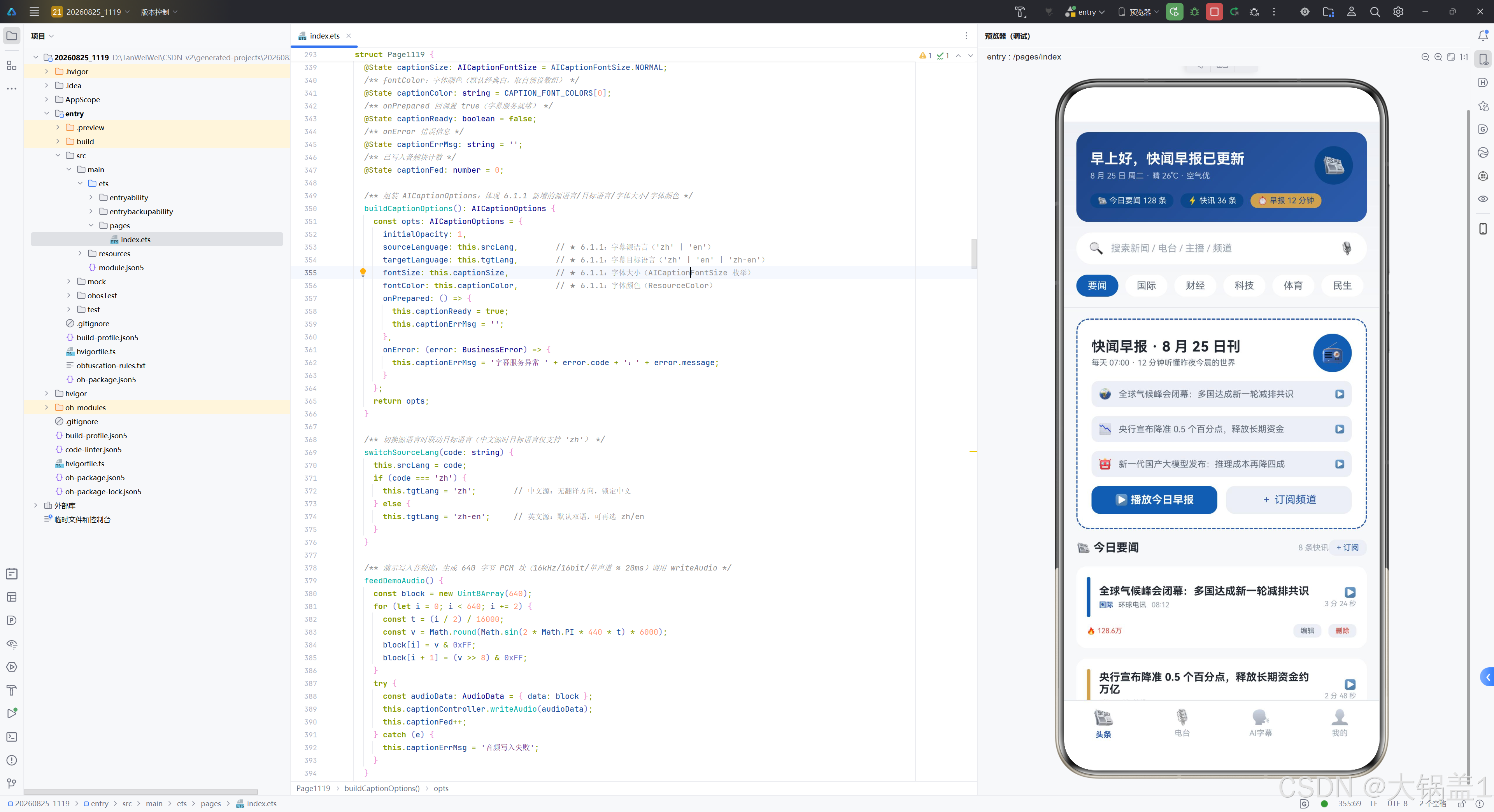Click the + 订阅 link beside 今日要闻
Screen dimensions: 1494x812
pos(1347,547)
